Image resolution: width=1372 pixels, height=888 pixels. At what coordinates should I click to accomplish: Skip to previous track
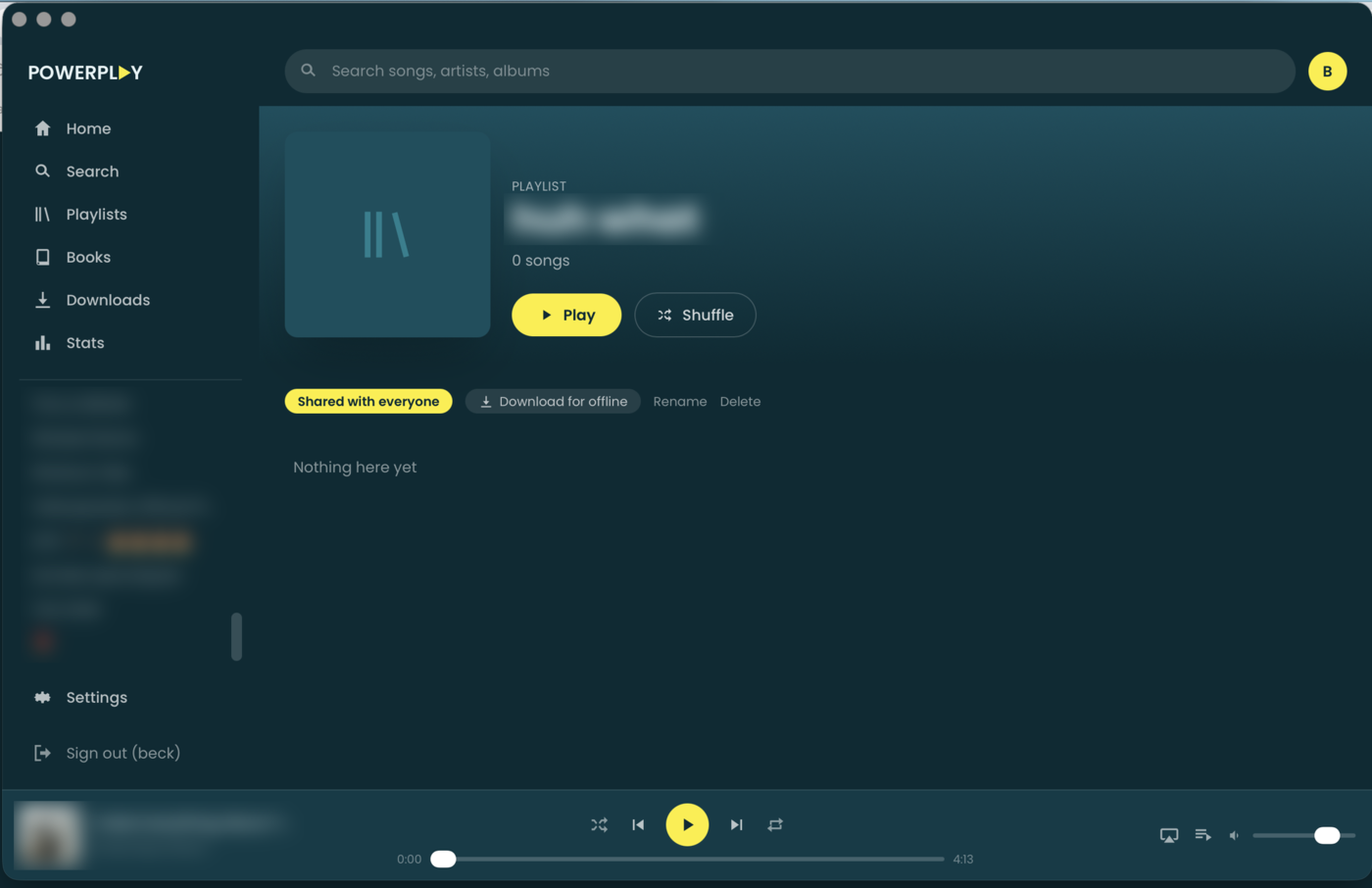click(x=638, y=825)
